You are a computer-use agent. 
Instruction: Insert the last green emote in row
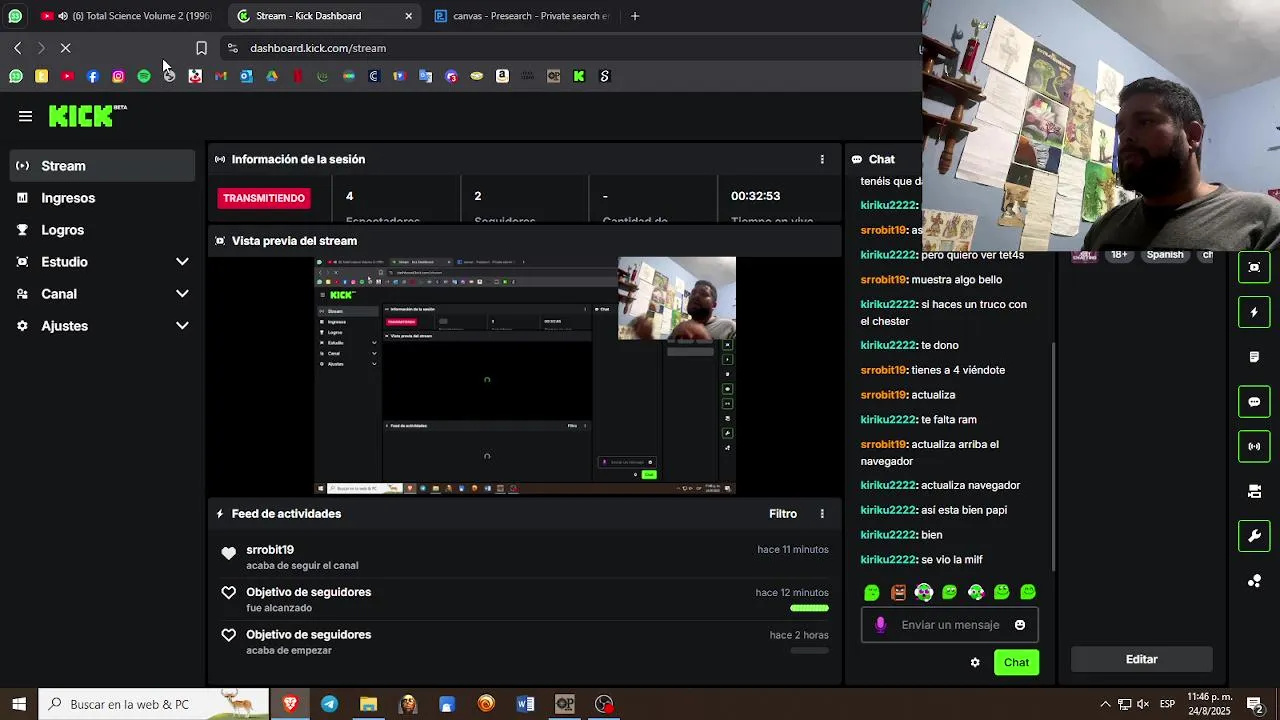coord(1027,592)
